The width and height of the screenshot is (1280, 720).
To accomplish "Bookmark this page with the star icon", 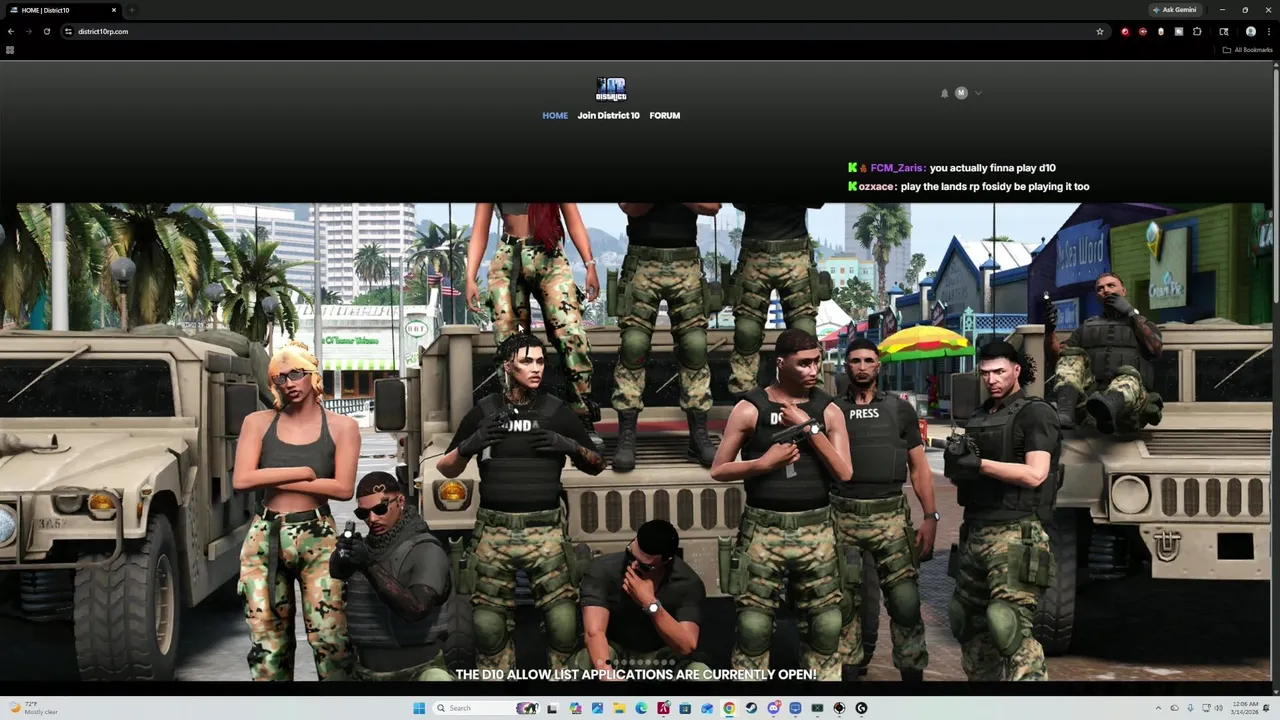I will (x=1100, y=31).
